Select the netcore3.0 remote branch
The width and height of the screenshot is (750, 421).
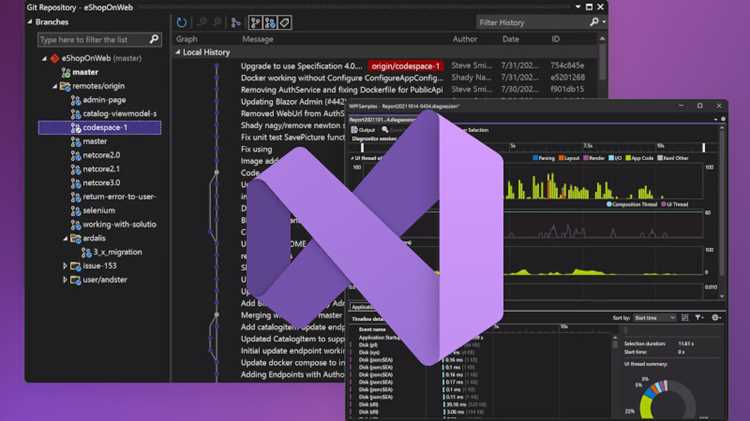(x=101, y=183)
